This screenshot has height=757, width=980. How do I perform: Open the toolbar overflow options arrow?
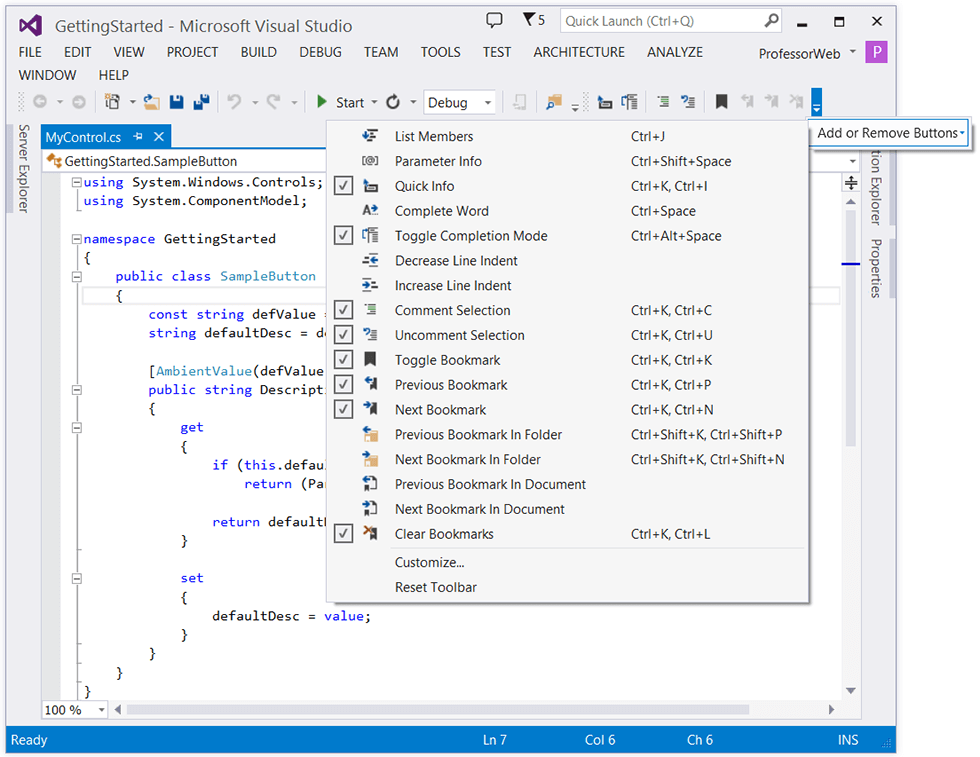point(816,101)
